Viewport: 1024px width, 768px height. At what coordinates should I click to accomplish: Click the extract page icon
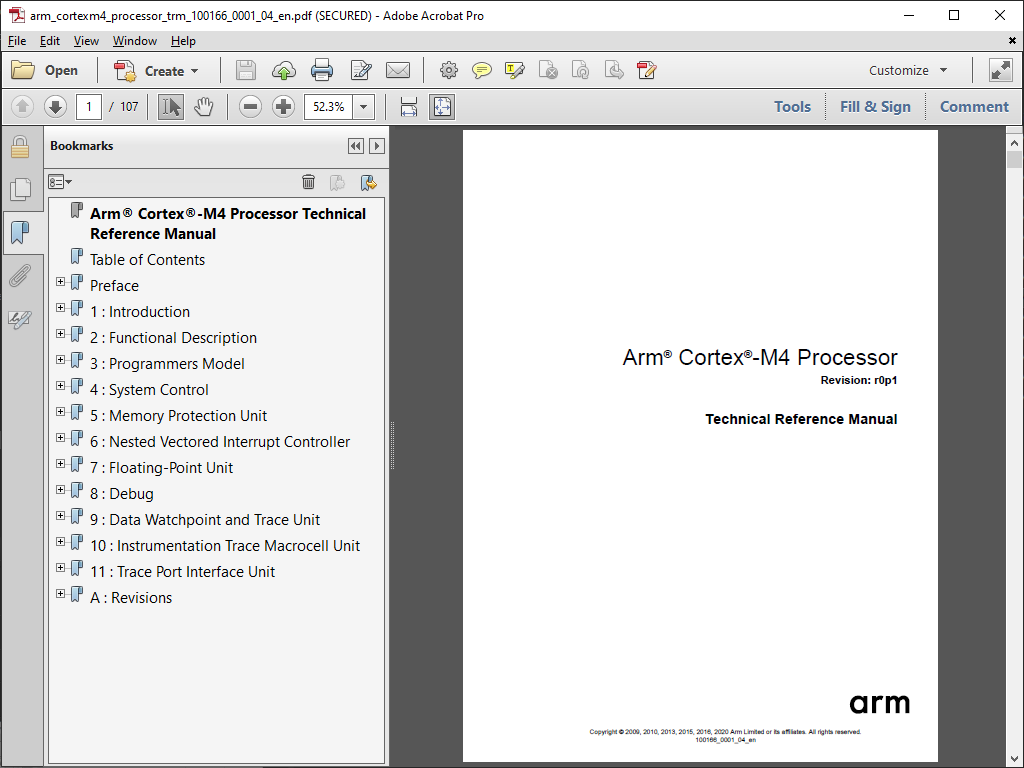(614, 71)
